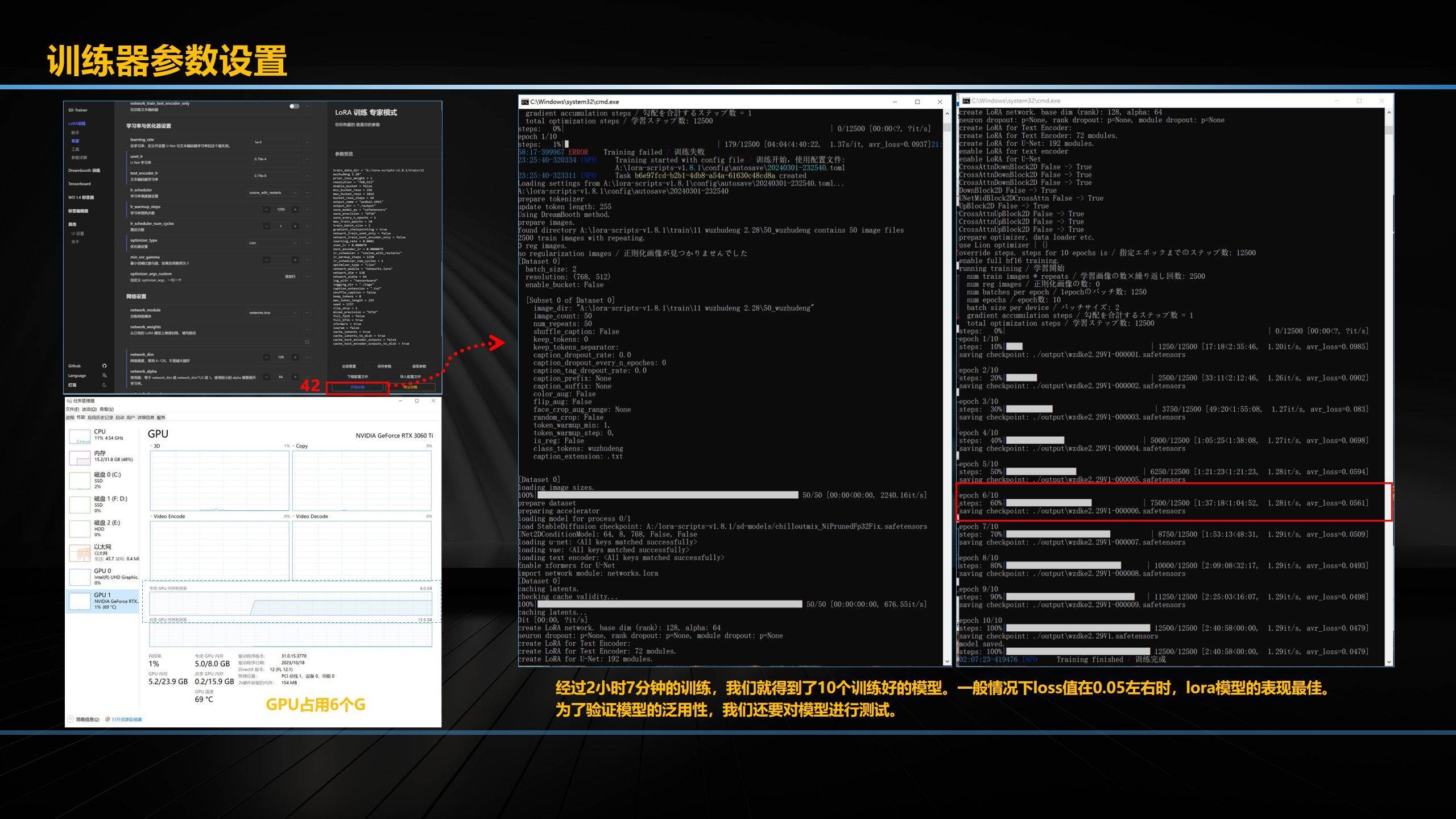
Task: Click the network_weights path input field
Action: coord(217,342)
